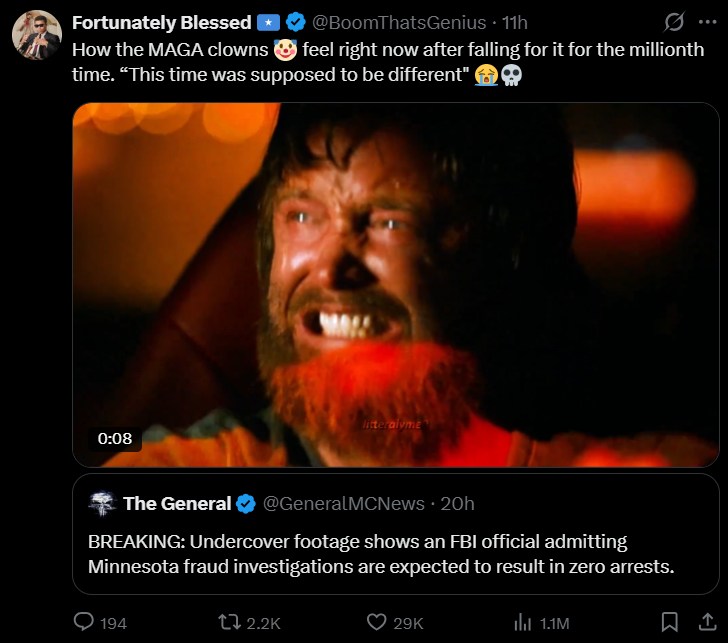Open The General quoted account avatar
728x643 pixels.
pyautogui.click(x=102, y=503)
